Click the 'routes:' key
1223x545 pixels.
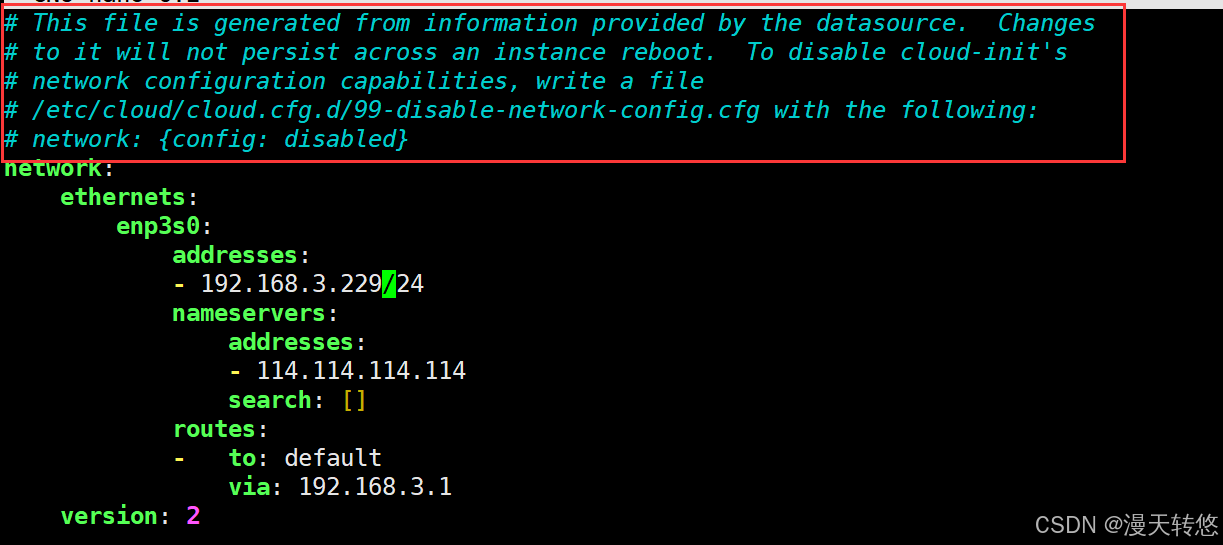[220, 430]
